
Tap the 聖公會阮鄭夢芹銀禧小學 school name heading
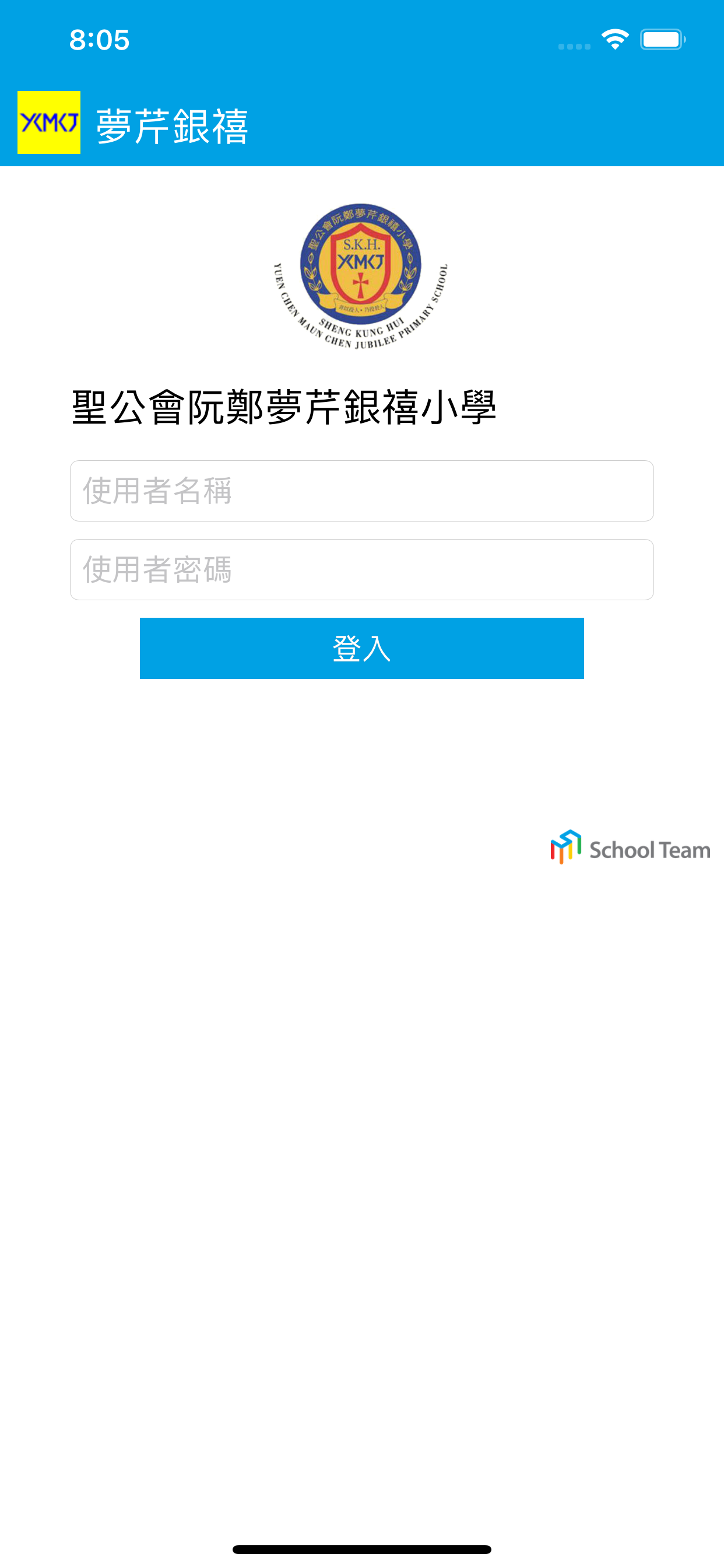tap(284, 407)
